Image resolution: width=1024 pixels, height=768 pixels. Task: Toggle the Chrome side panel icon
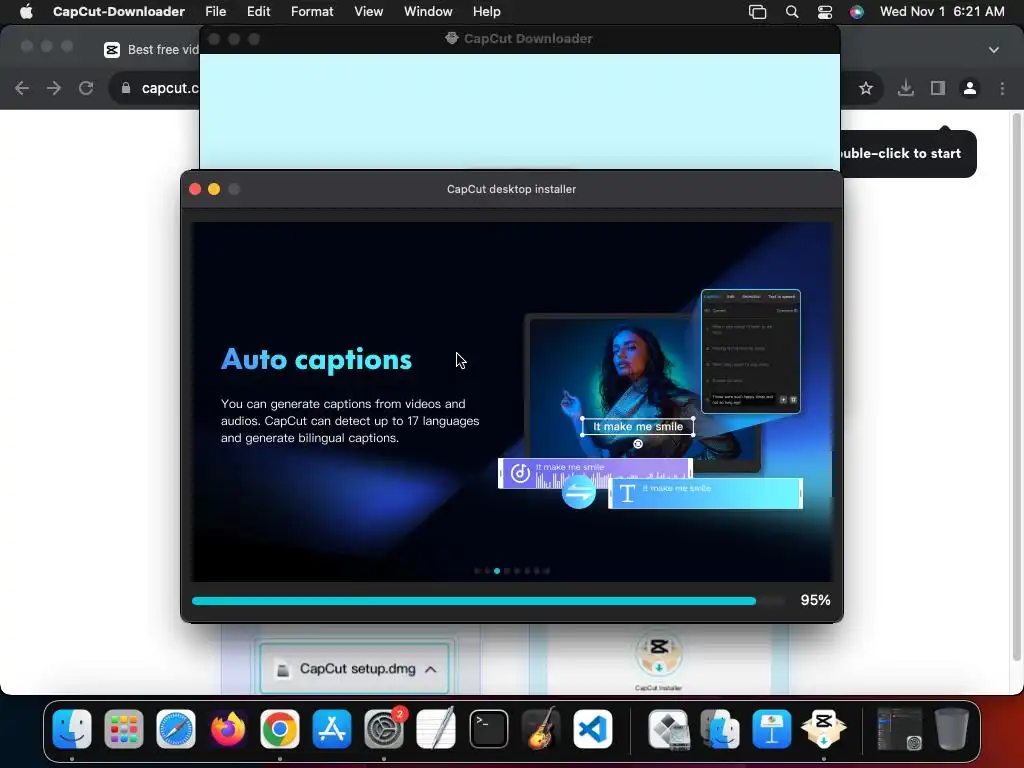pyautogui.click(x=938, y=88)
